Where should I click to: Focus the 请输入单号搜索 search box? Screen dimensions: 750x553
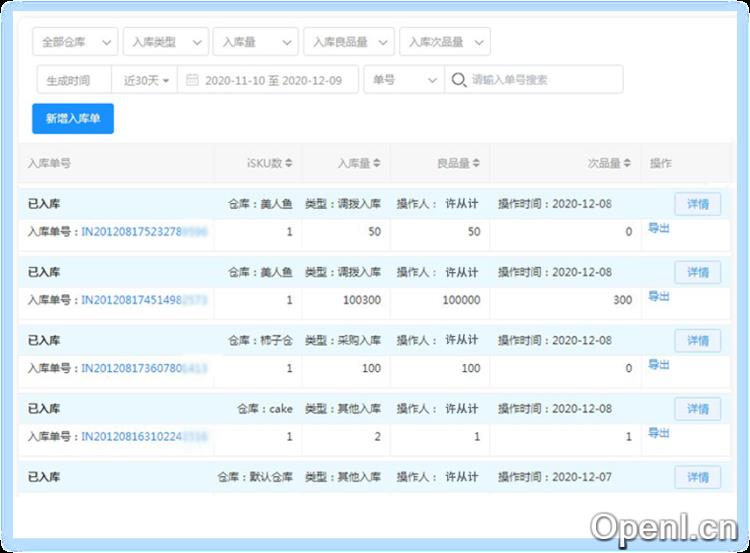(534, 80)
